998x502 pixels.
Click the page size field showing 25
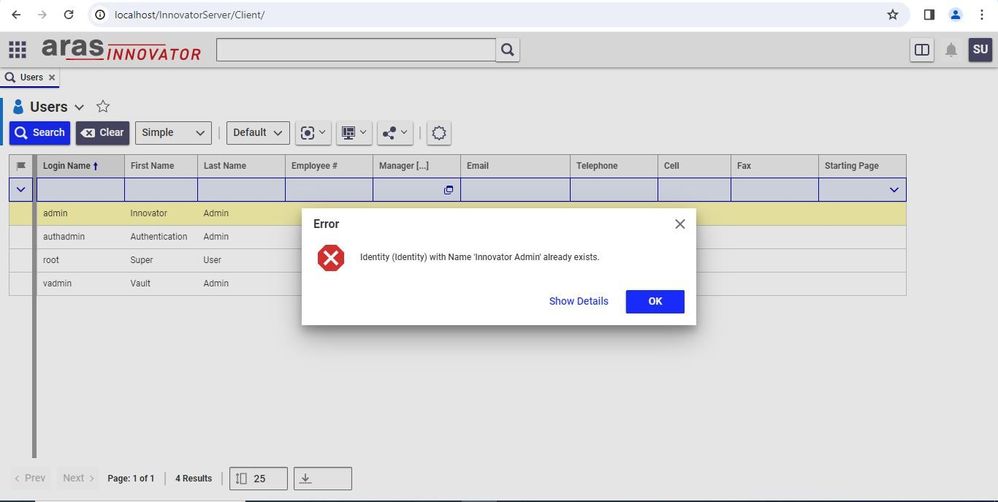(259, 479)
